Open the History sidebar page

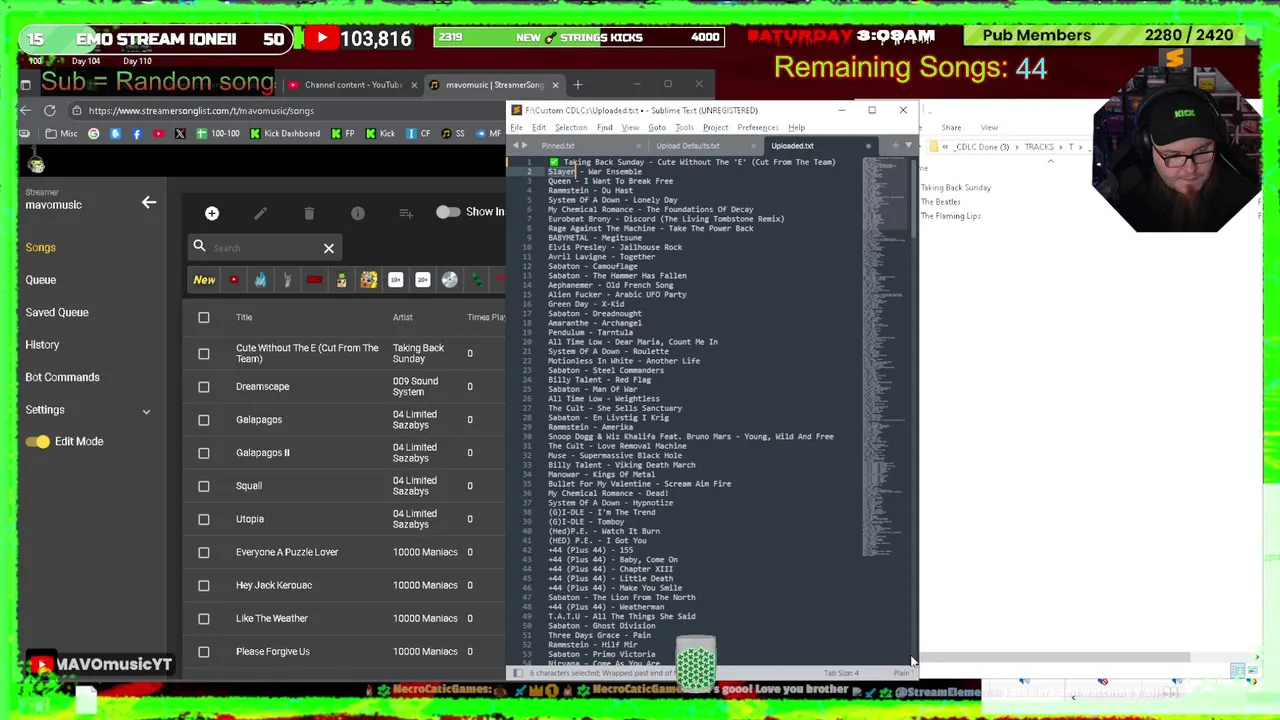pyautogui.click(x=42, y=345)
